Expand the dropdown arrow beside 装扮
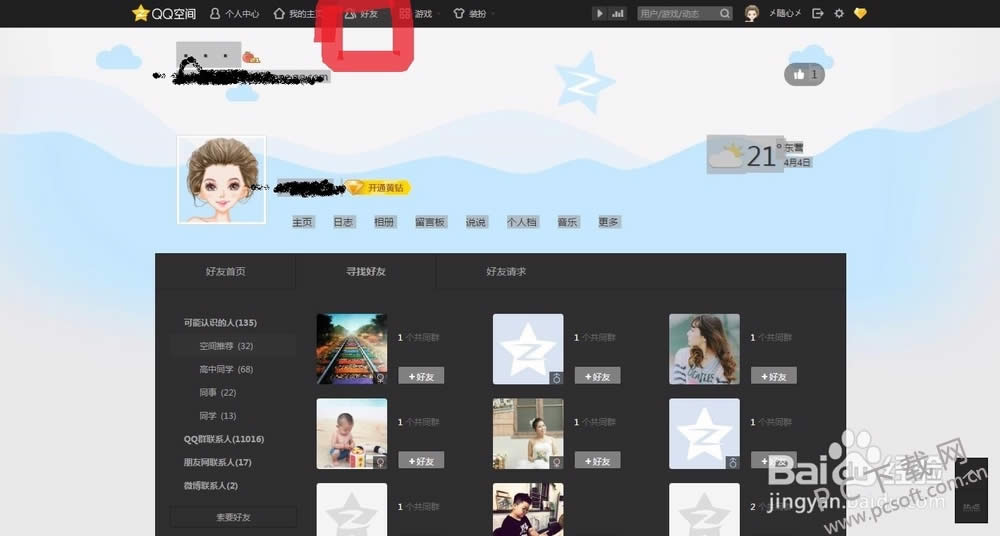Viewport: 1000px width, 536px height. tap(494, 13)
